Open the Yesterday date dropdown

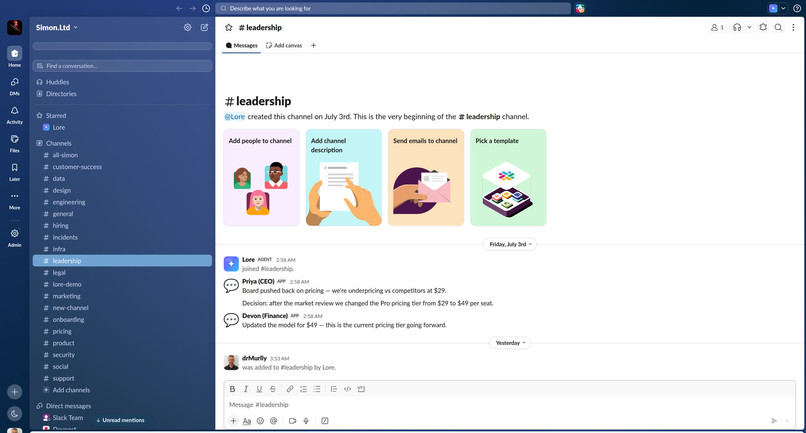(x=510, y=343)
